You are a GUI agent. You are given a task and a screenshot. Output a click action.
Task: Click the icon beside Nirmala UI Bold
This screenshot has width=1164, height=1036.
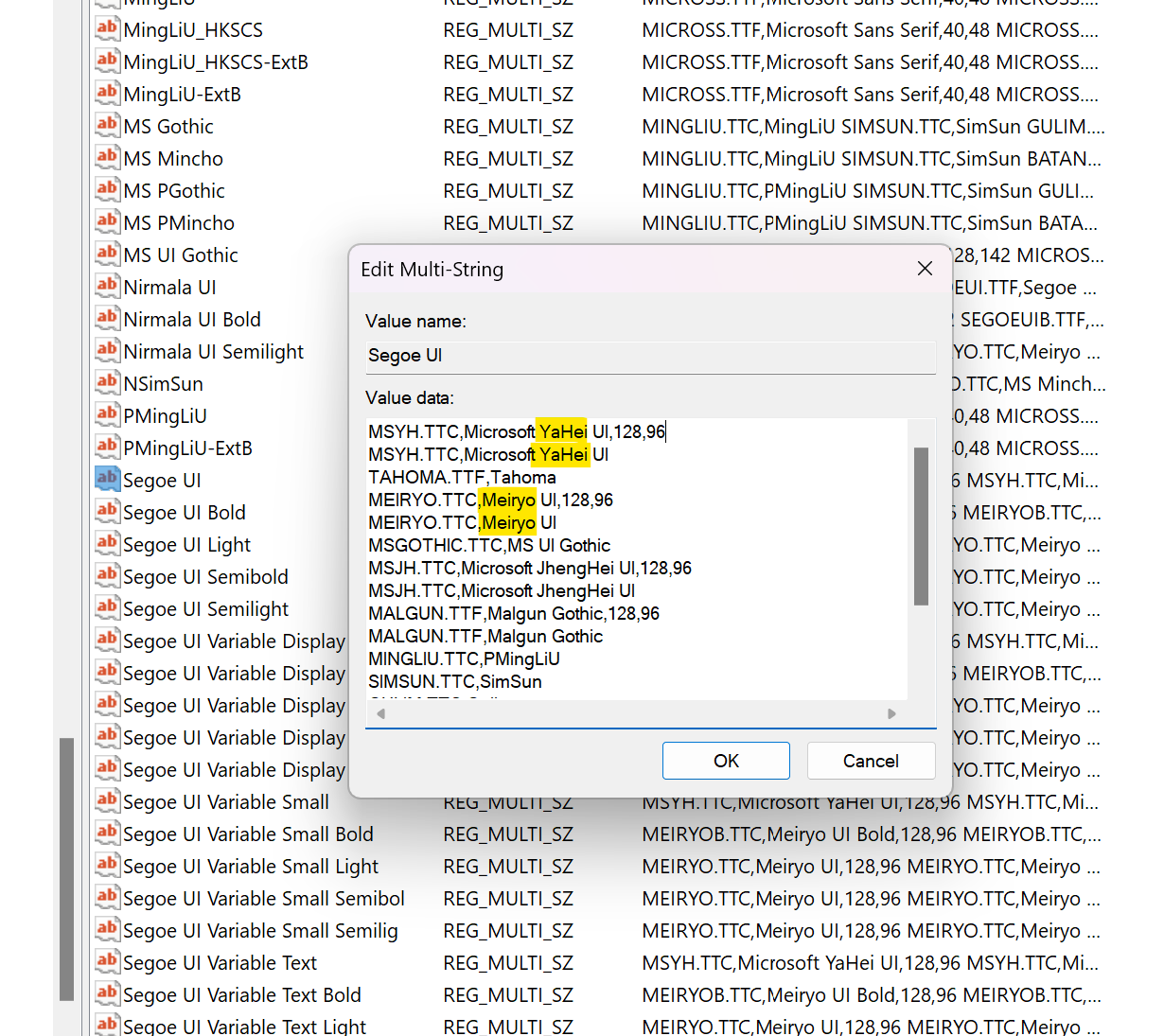(x=107, y=318)
